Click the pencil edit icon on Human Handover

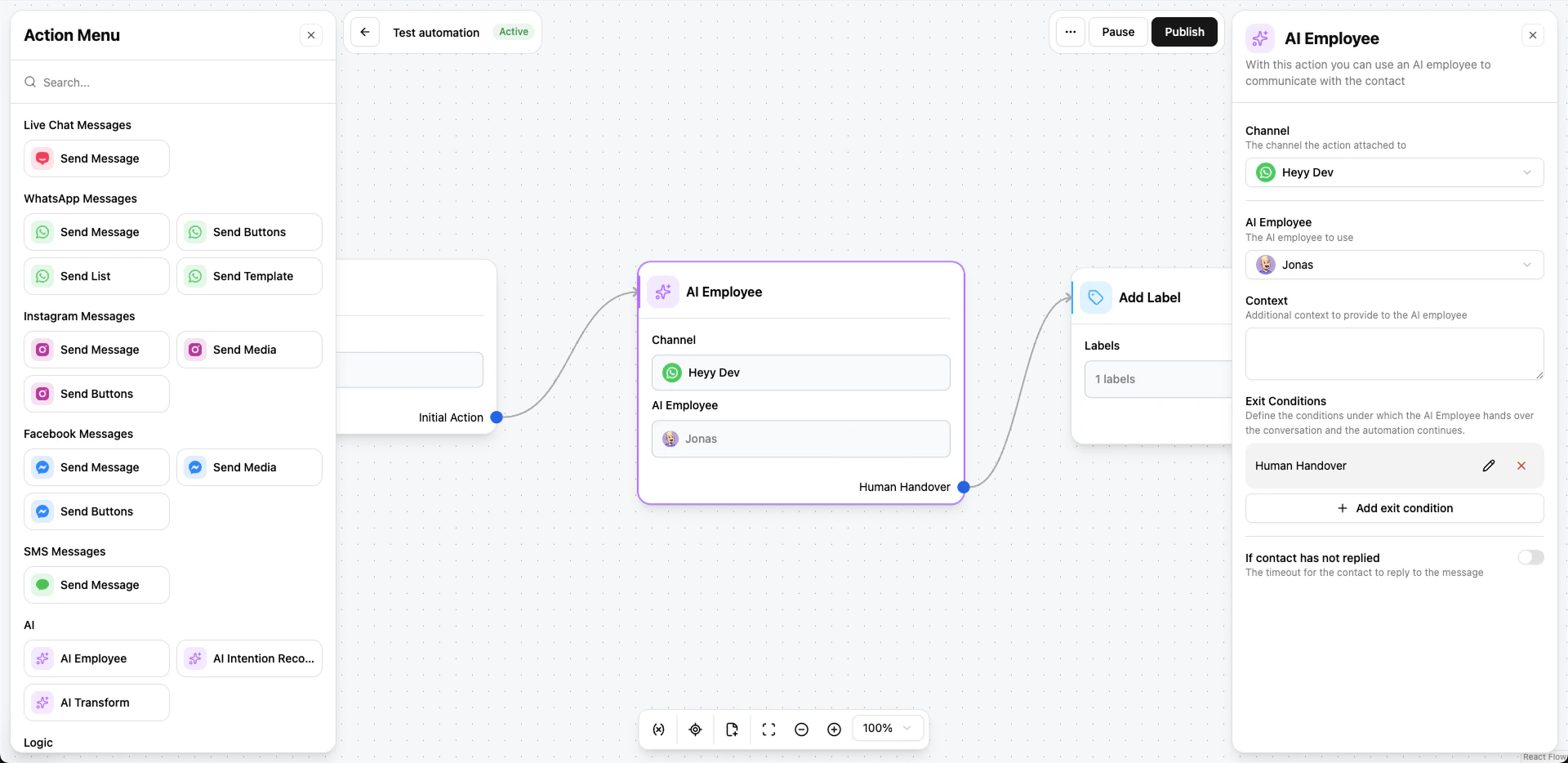point(1488,465)
